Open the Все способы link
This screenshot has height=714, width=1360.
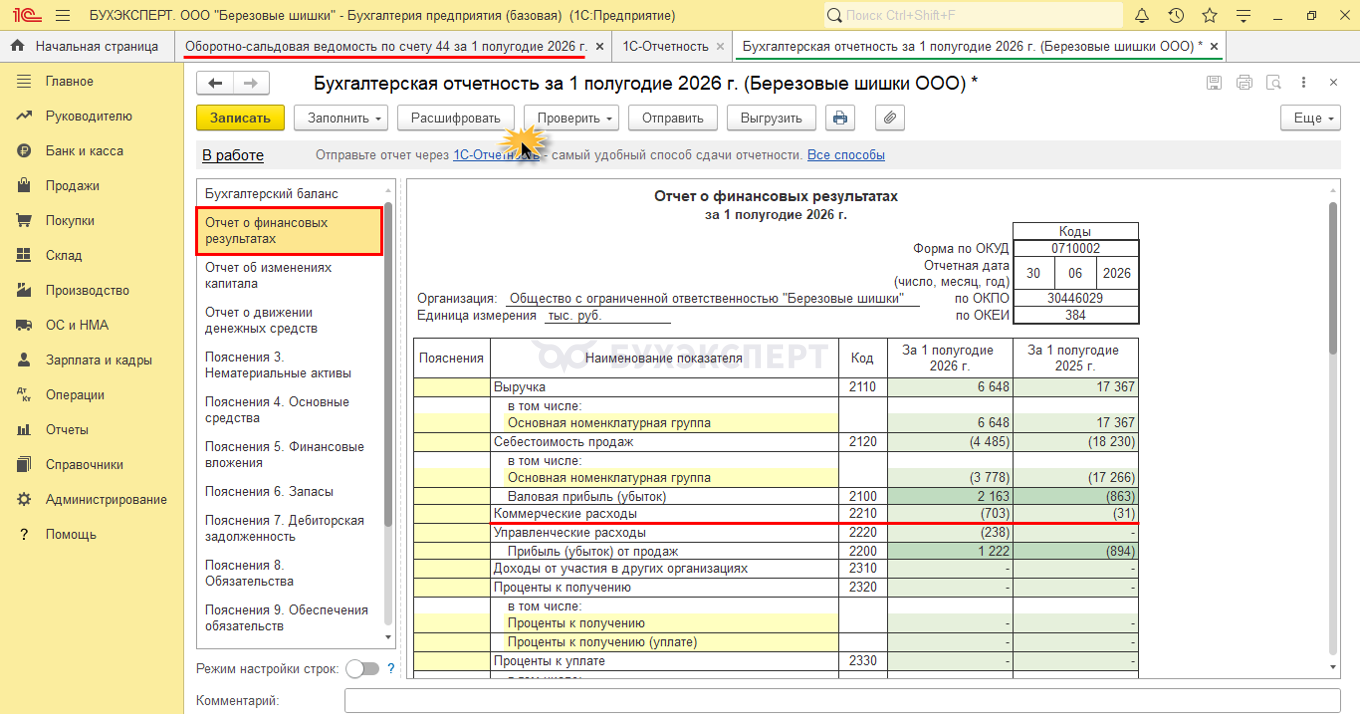[846, 155]
